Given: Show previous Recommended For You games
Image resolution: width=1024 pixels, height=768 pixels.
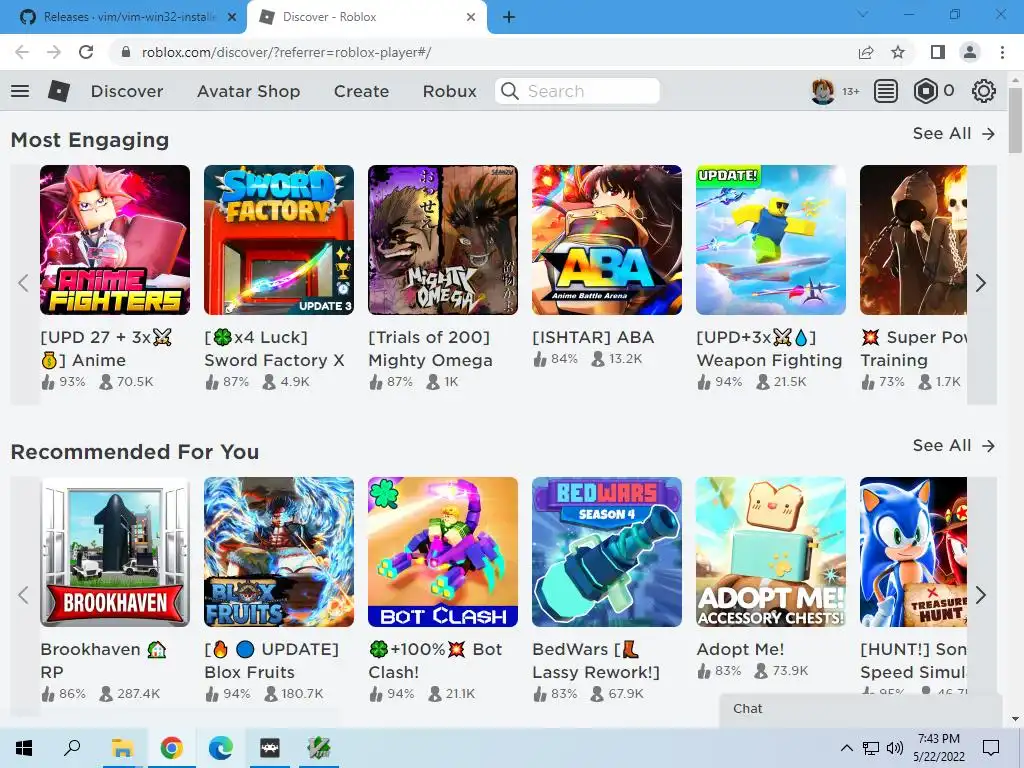Looking at the screenshot, I should 24,595.
